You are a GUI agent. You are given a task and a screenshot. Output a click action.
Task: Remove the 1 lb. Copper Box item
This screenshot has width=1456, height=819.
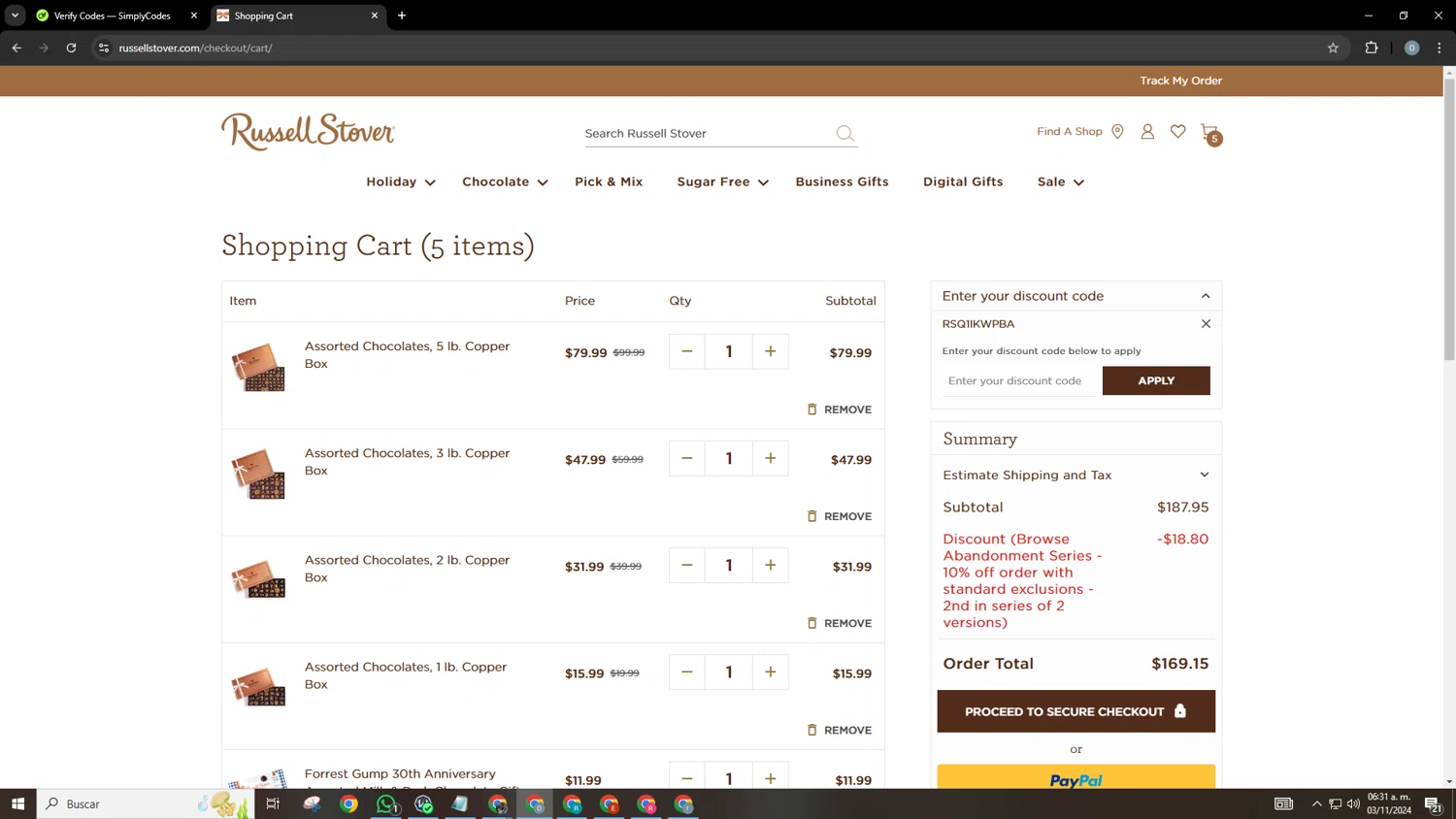point(840,730)
